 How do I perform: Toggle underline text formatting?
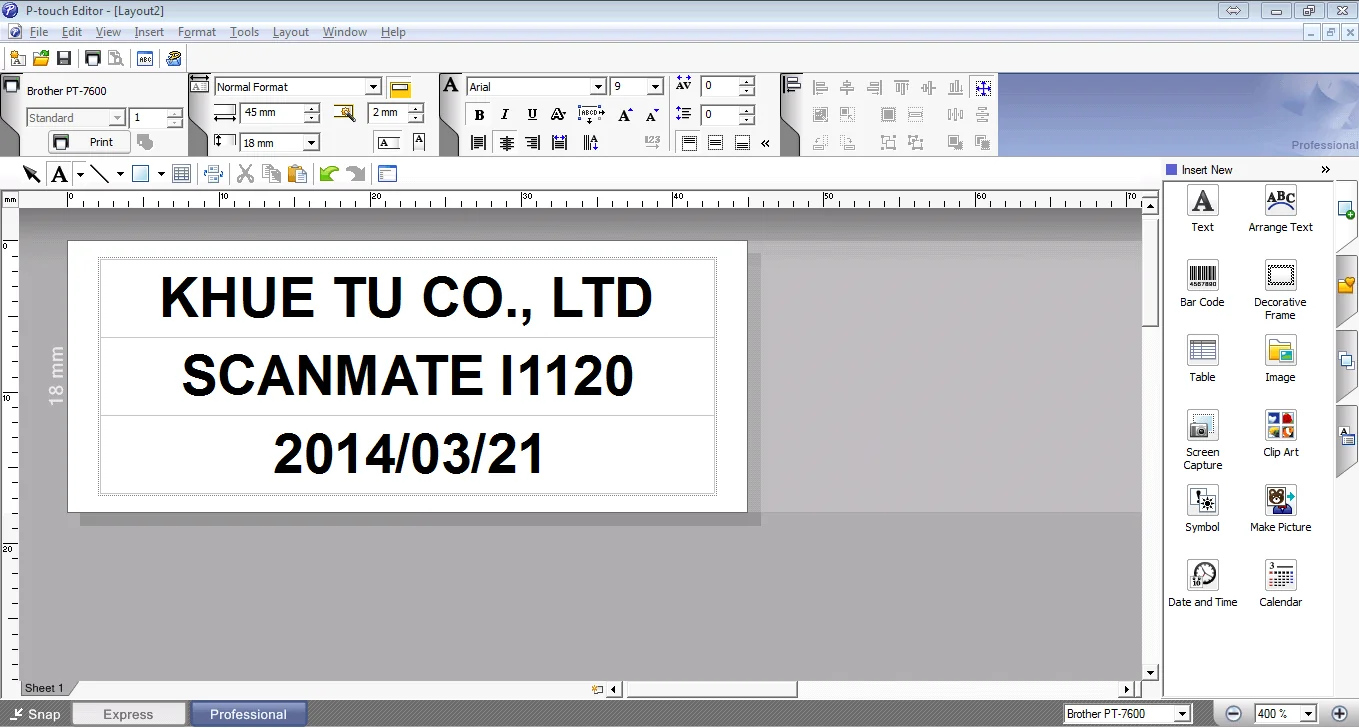coord(532,115)
